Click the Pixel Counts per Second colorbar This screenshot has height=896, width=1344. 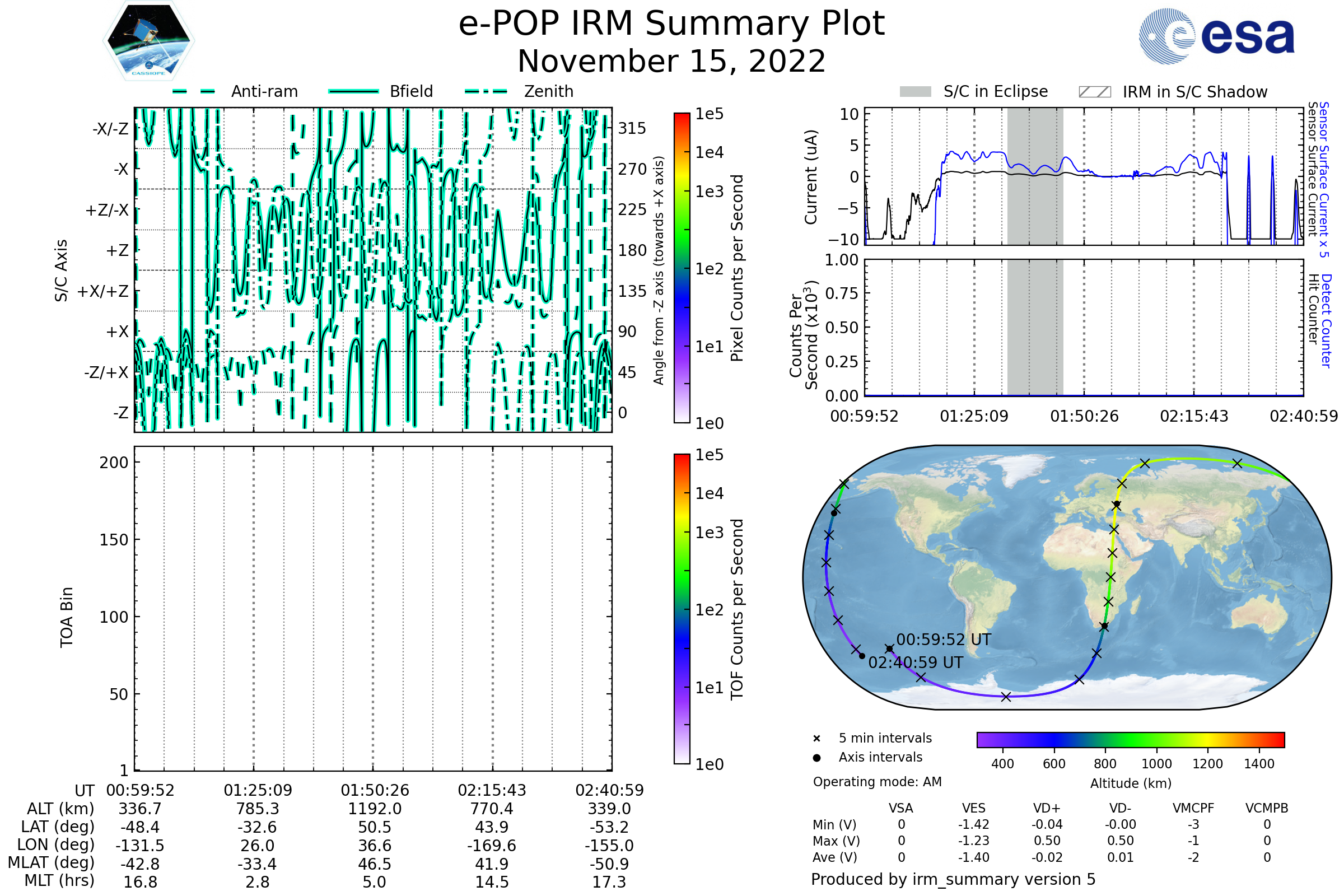(x=682, y=268)
